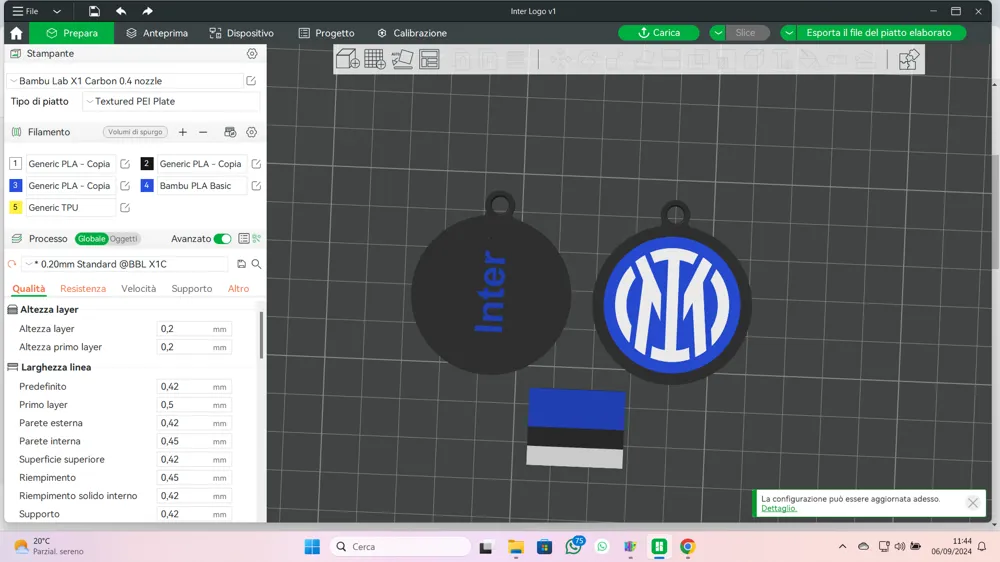Open the Generic TPU filament combo
The image size is (1000, 562).
70,207
